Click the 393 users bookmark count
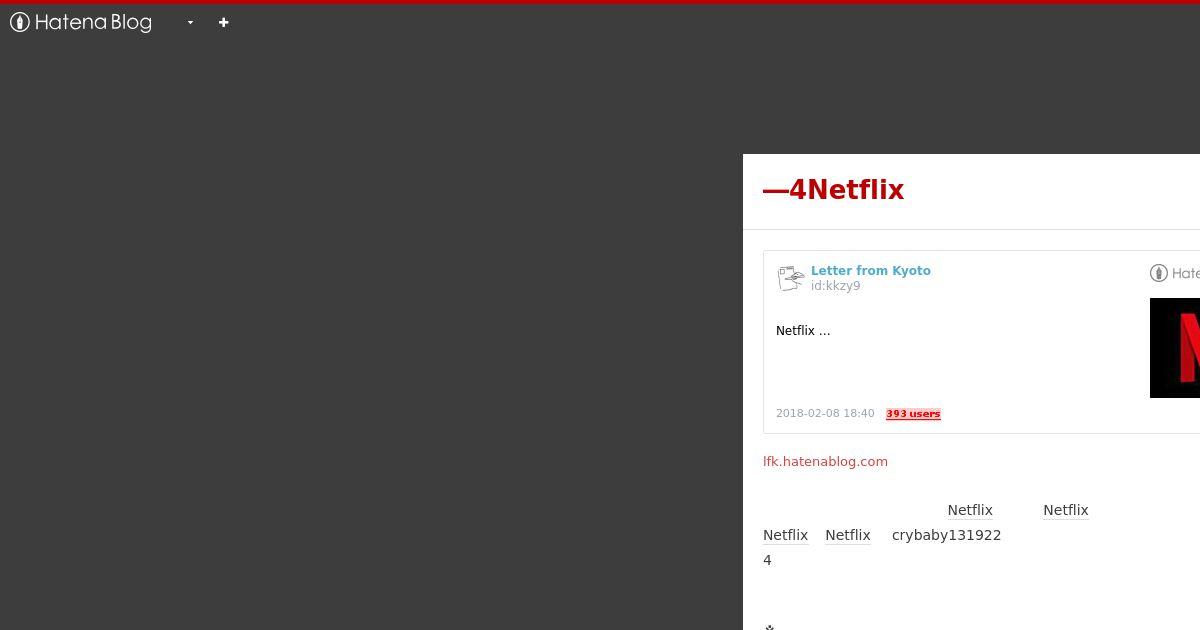This screenshot has height=630, width=1200. tap(913, 414)
